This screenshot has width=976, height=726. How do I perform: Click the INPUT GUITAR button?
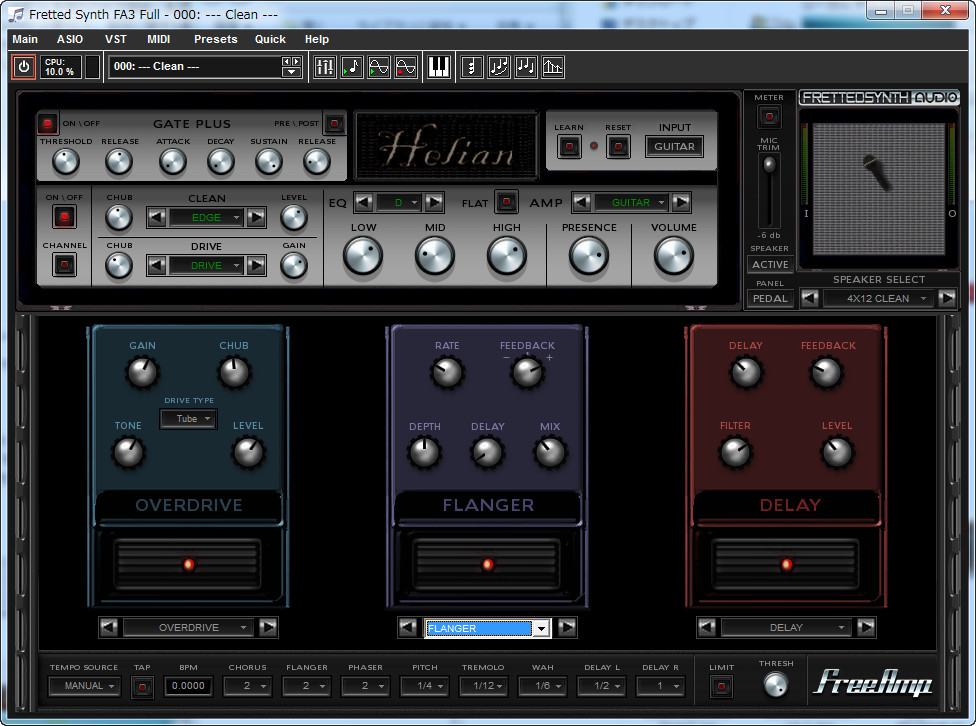coord(674,146)
